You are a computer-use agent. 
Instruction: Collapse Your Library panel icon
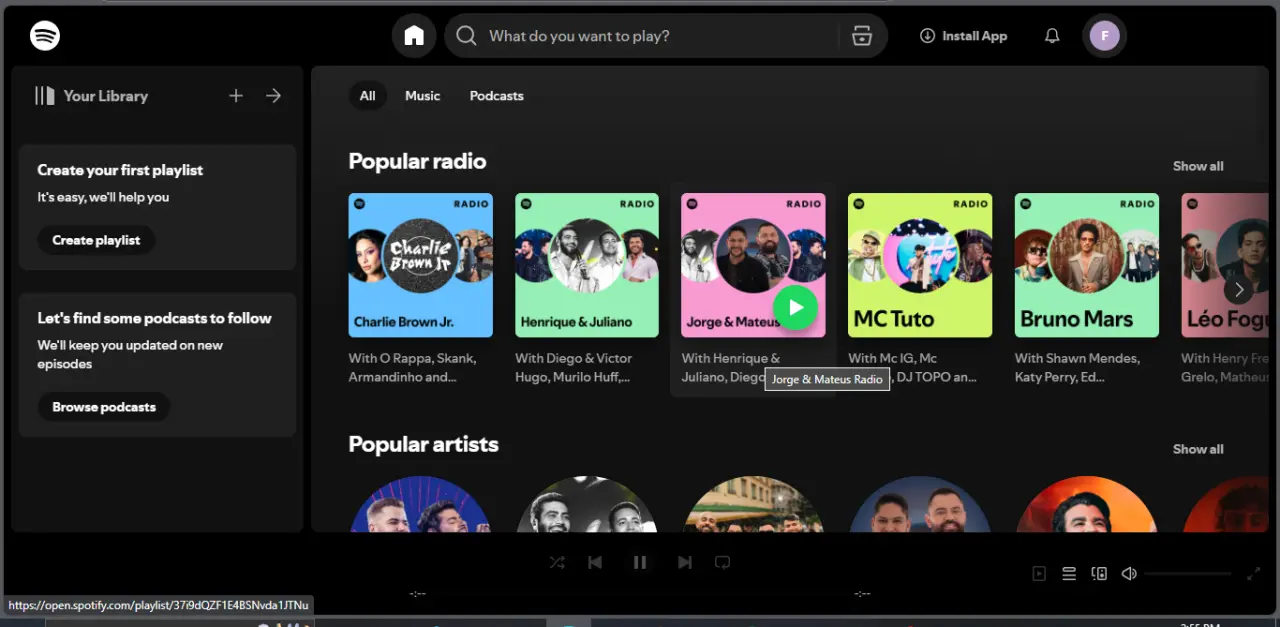pos(45,96)
